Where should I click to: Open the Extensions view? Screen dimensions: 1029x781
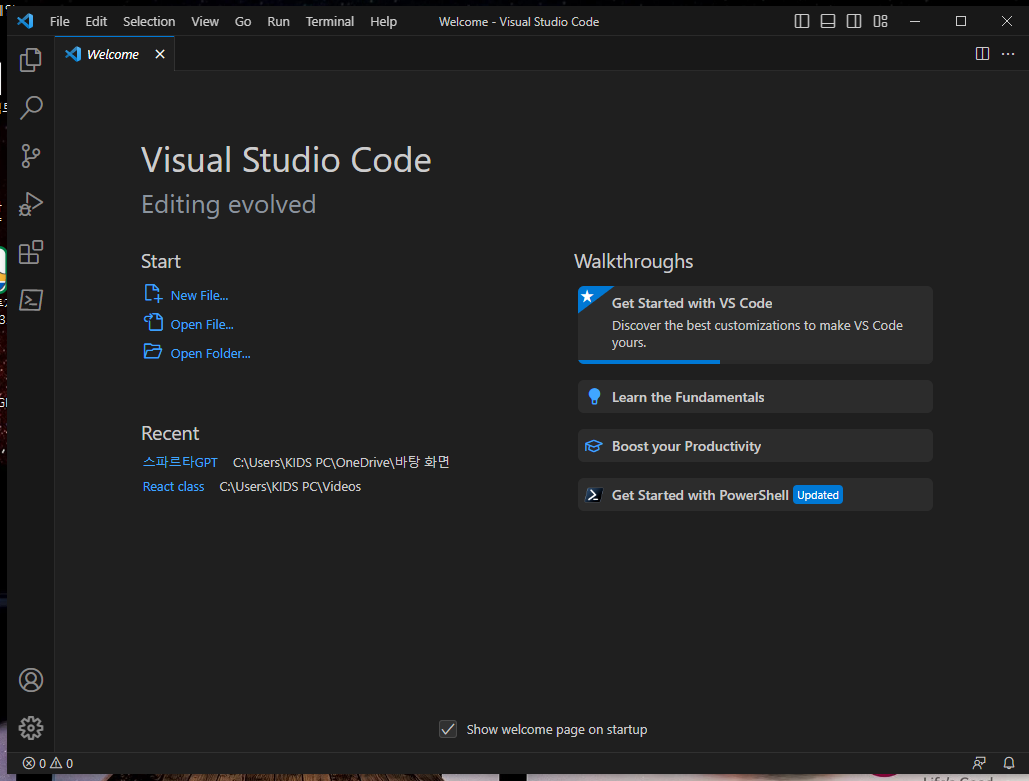click(30, 252)
